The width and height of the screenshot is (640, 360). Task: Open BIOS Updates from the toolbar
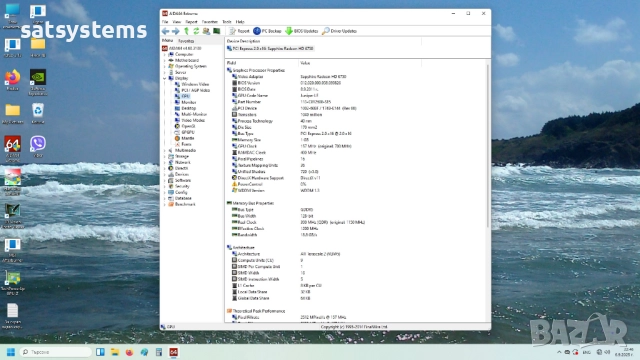[302, 31]
